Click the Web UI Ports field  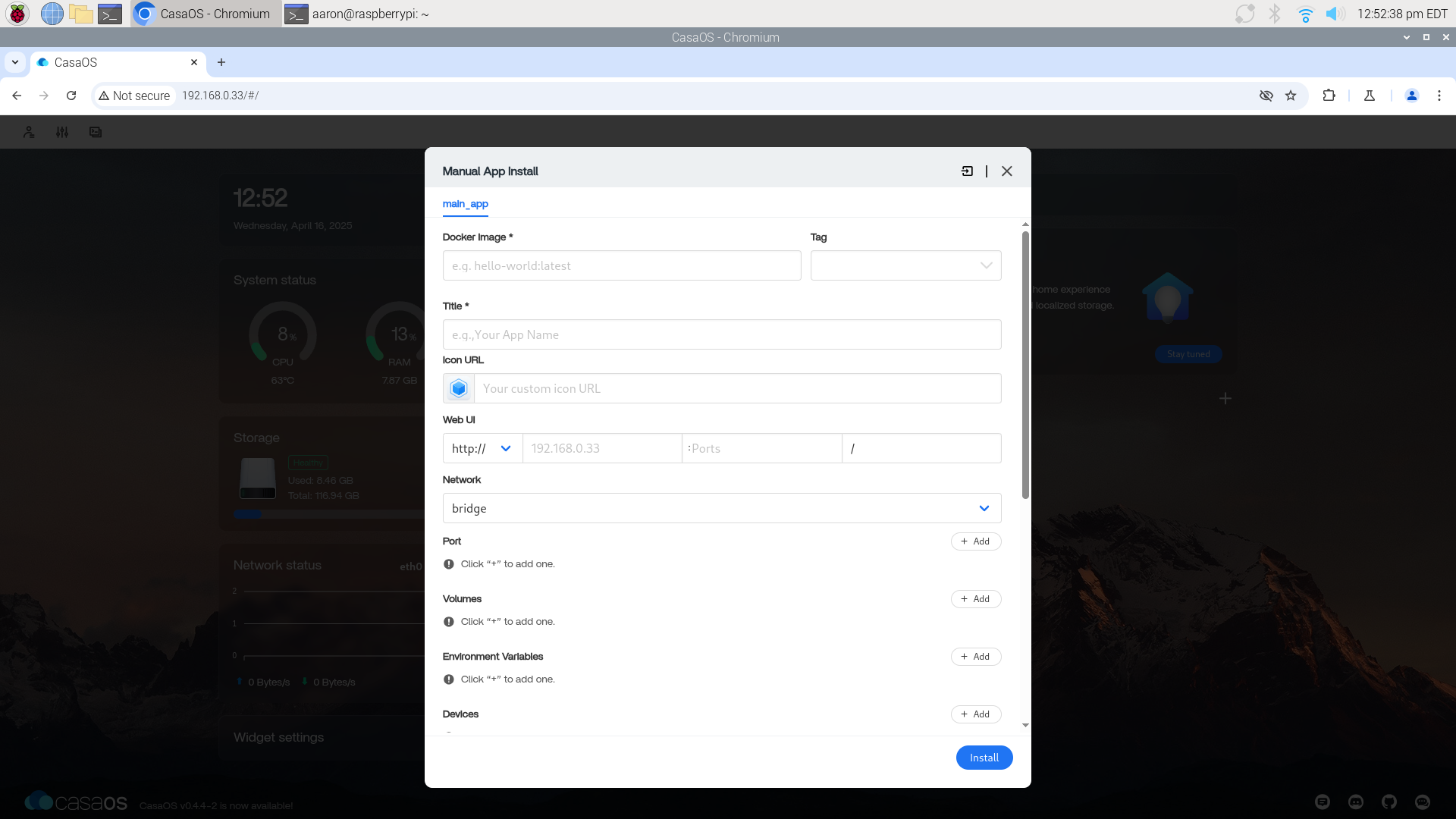point(762,448)
